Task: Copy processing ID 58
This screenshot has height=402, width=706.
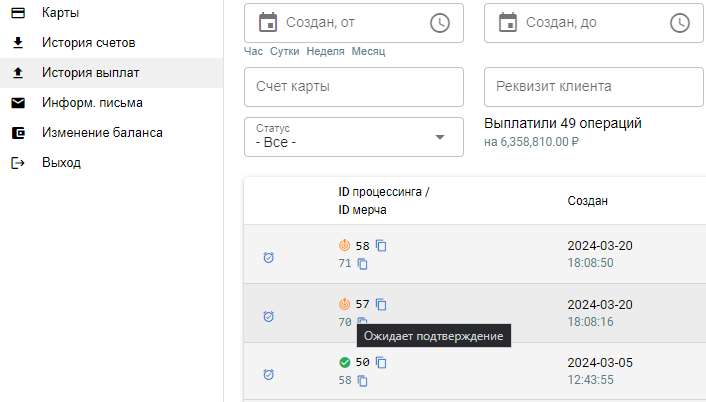Action: point(381,246)
